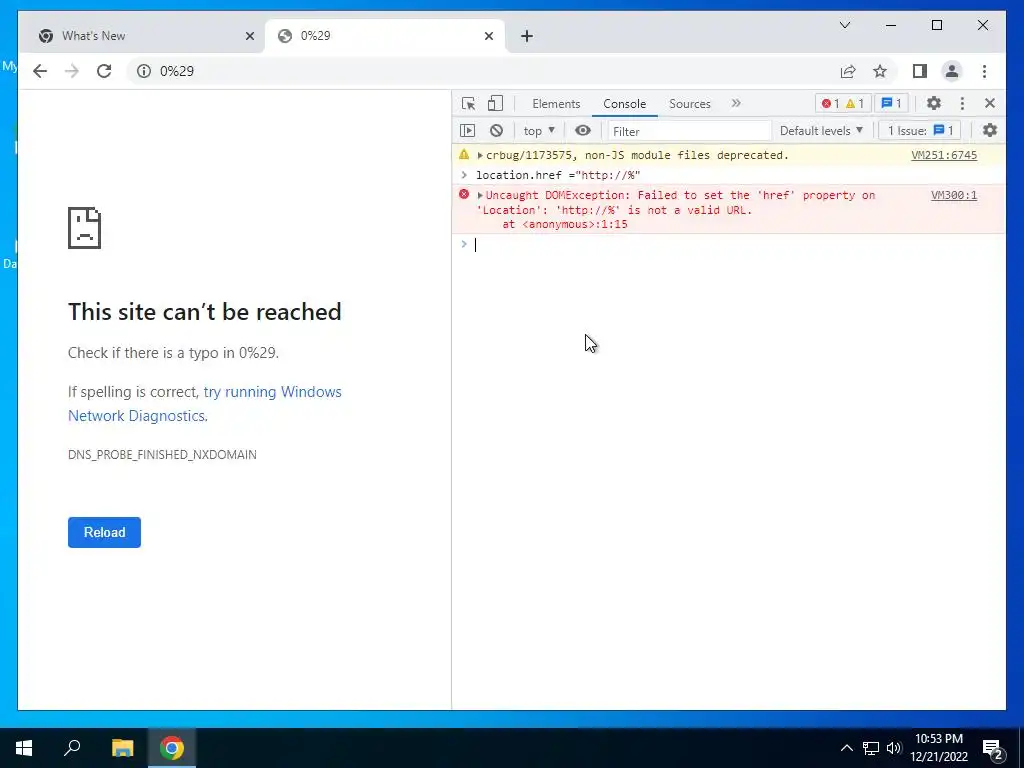Open the Chrome profile avatar
The width and height of the screenshot is (1024, 768).
tap(952, 71)
